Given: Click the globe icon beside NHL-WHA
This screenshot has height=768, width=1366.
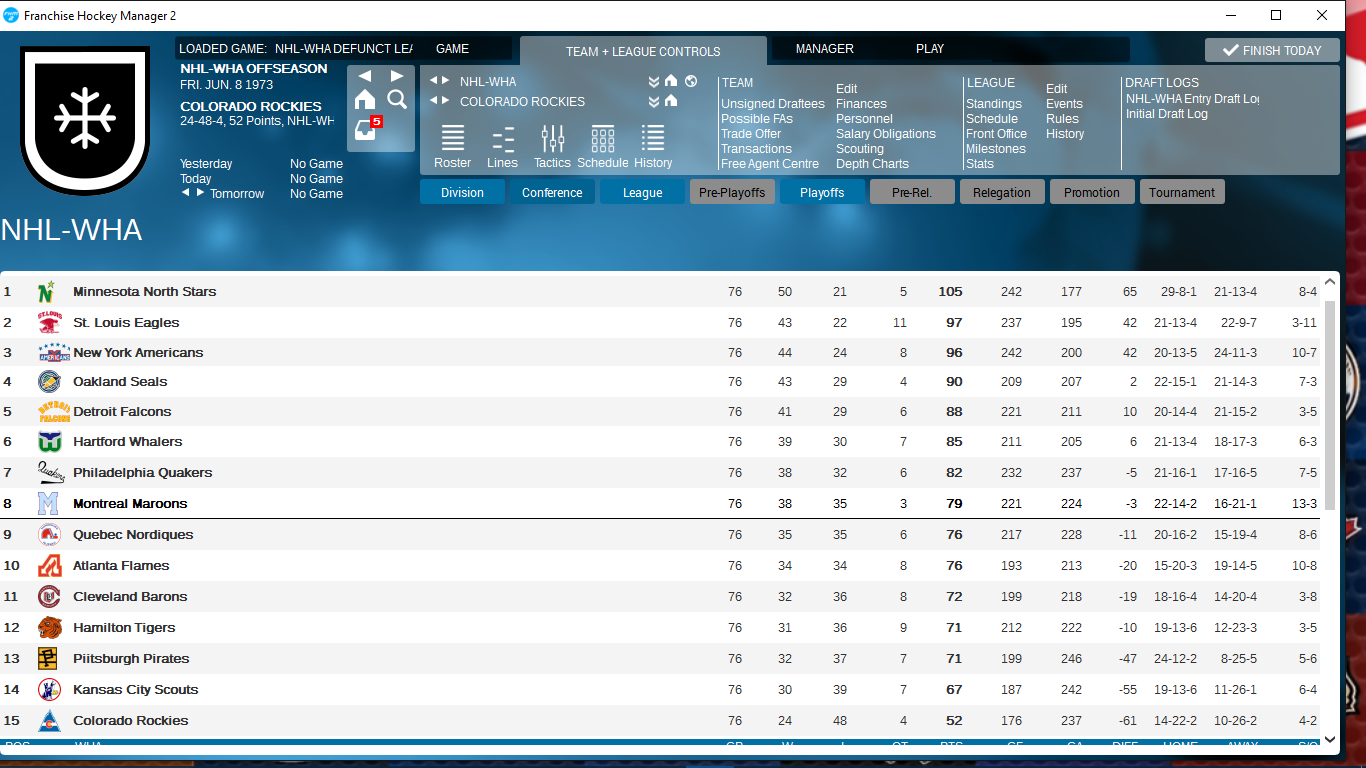Looking at the screenshot, I should pos(690,81).
